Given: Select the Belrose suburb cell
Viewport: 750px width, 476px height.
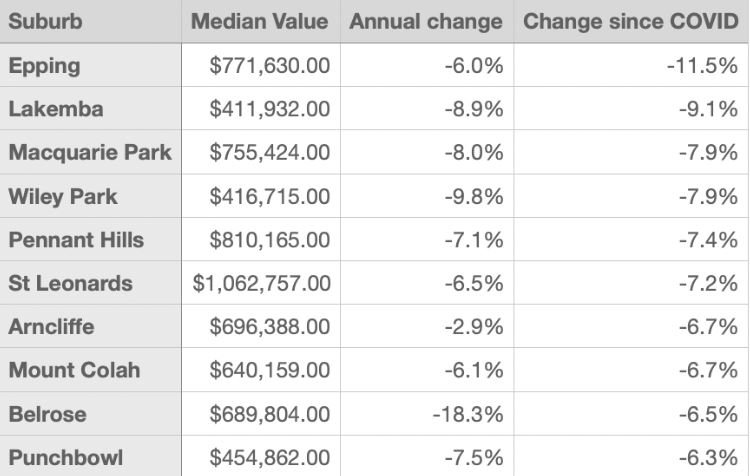Looking at the screenshot, I should (x=47, y=414).
